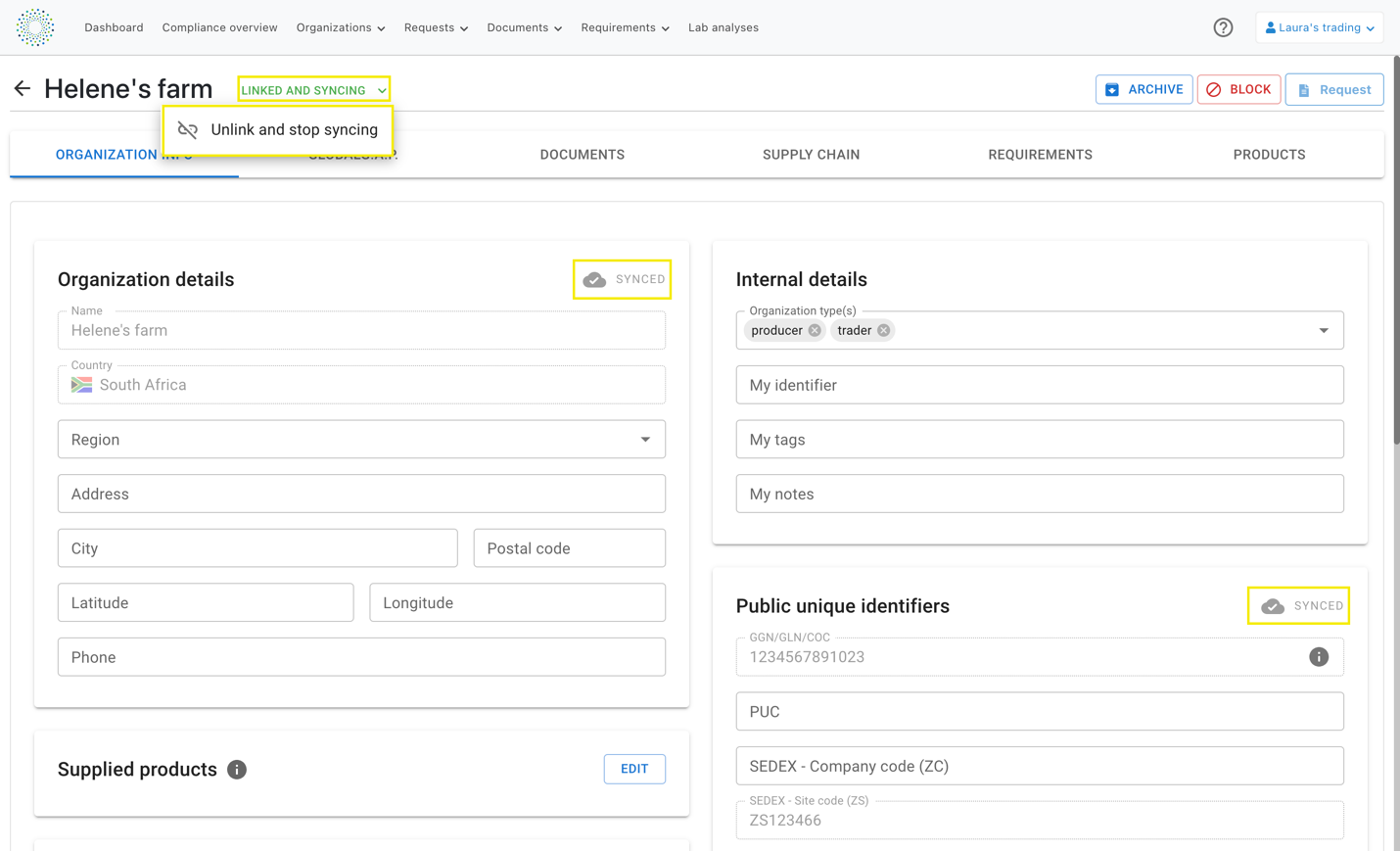This screenshot has height=851, width=1400.
Task: Click the My notes field
Action: tap(1040, 494)
